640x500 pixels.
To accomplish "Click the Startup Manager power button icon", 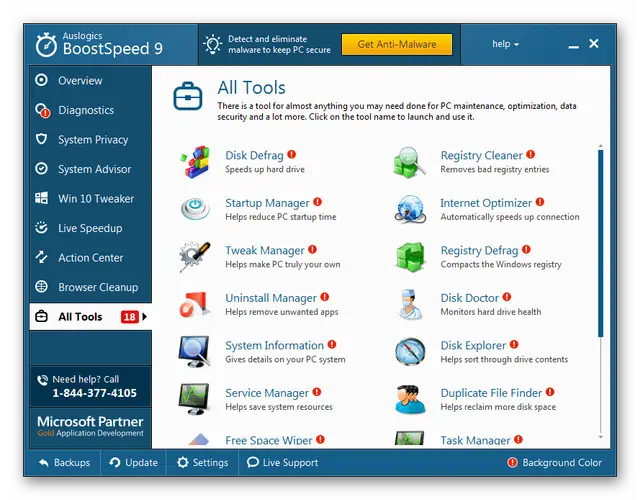I will click(195, 209).
